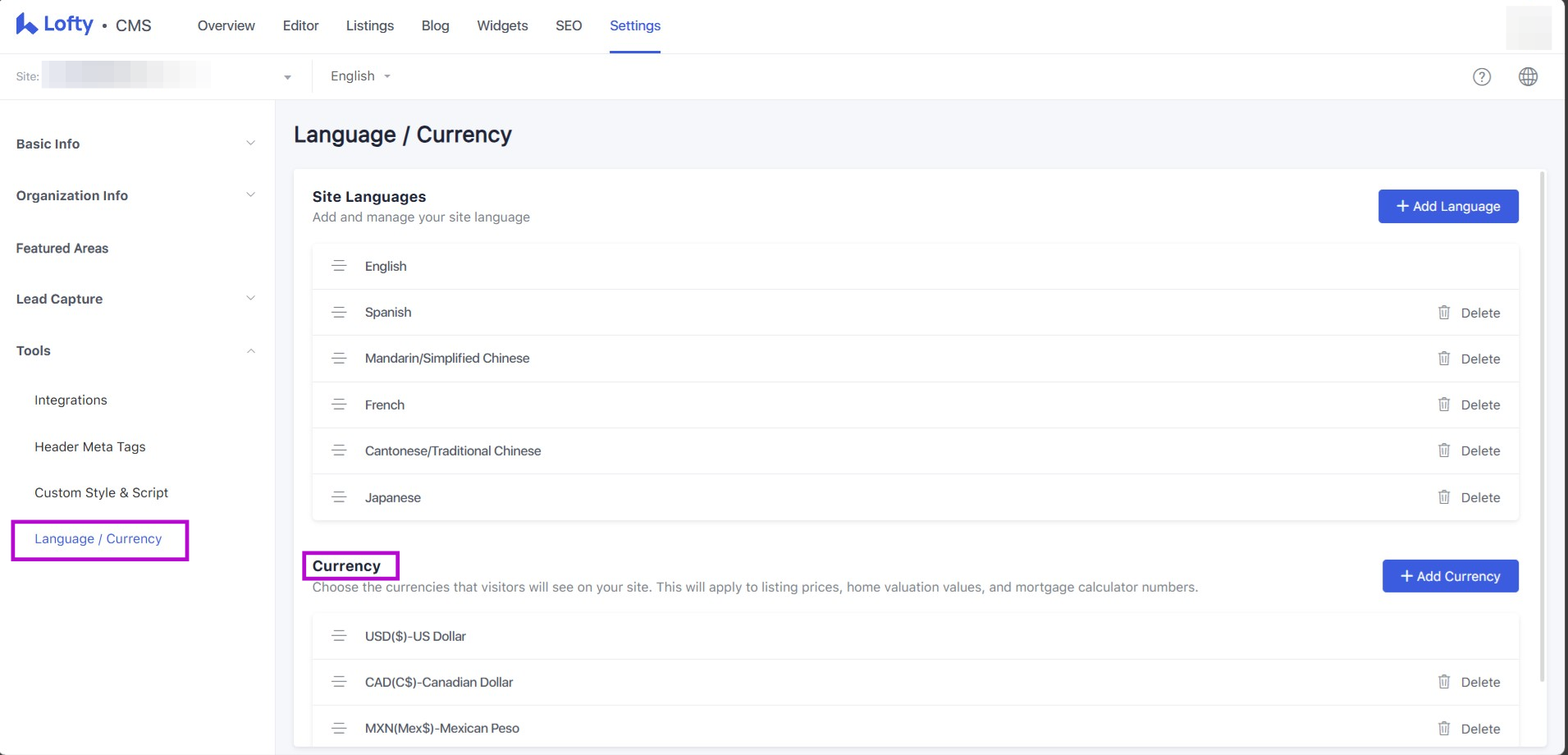Open the English language dropdown

pos(360,76)
